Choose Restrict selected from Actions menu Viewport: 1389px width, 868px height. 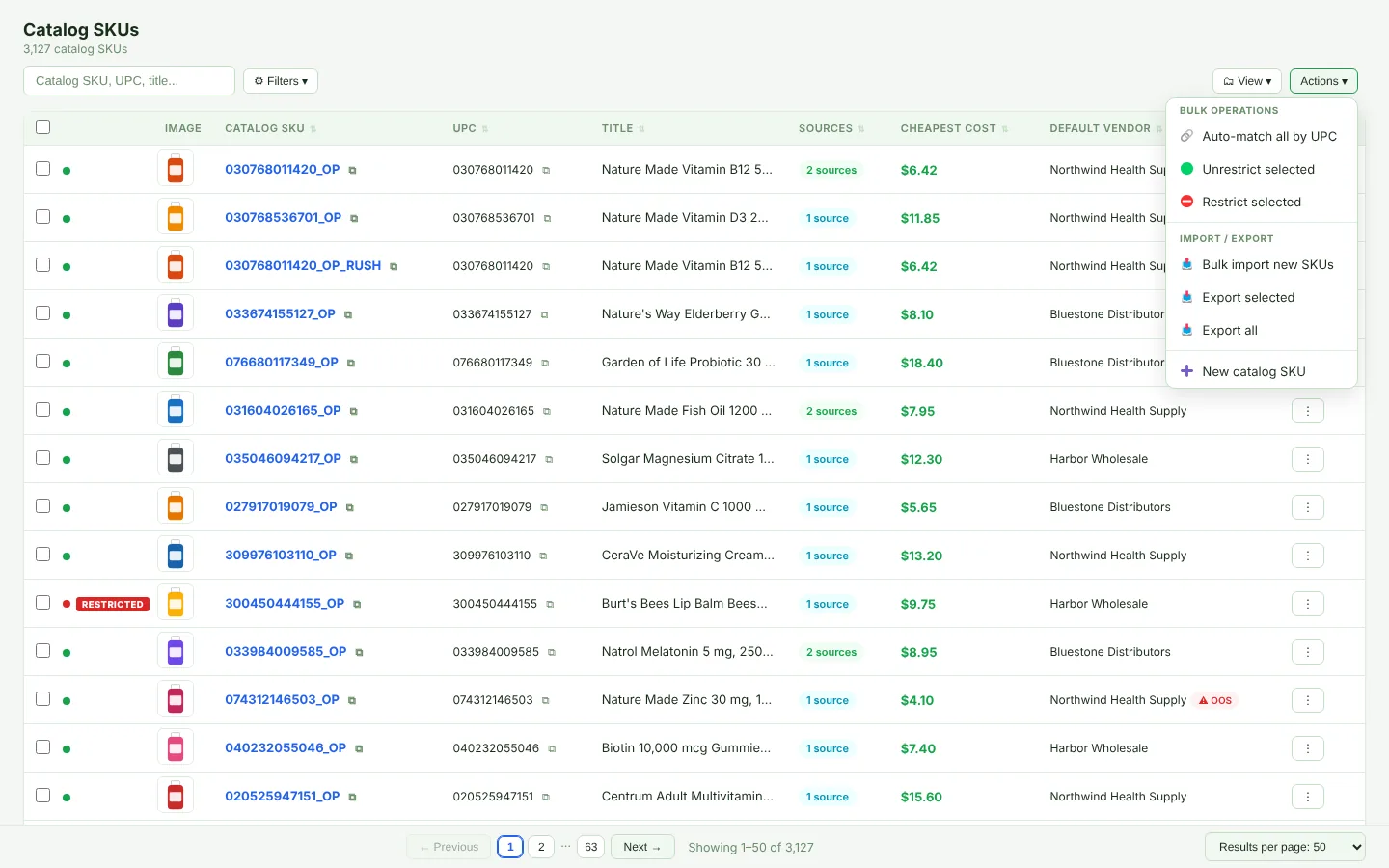coord(1262,203)
